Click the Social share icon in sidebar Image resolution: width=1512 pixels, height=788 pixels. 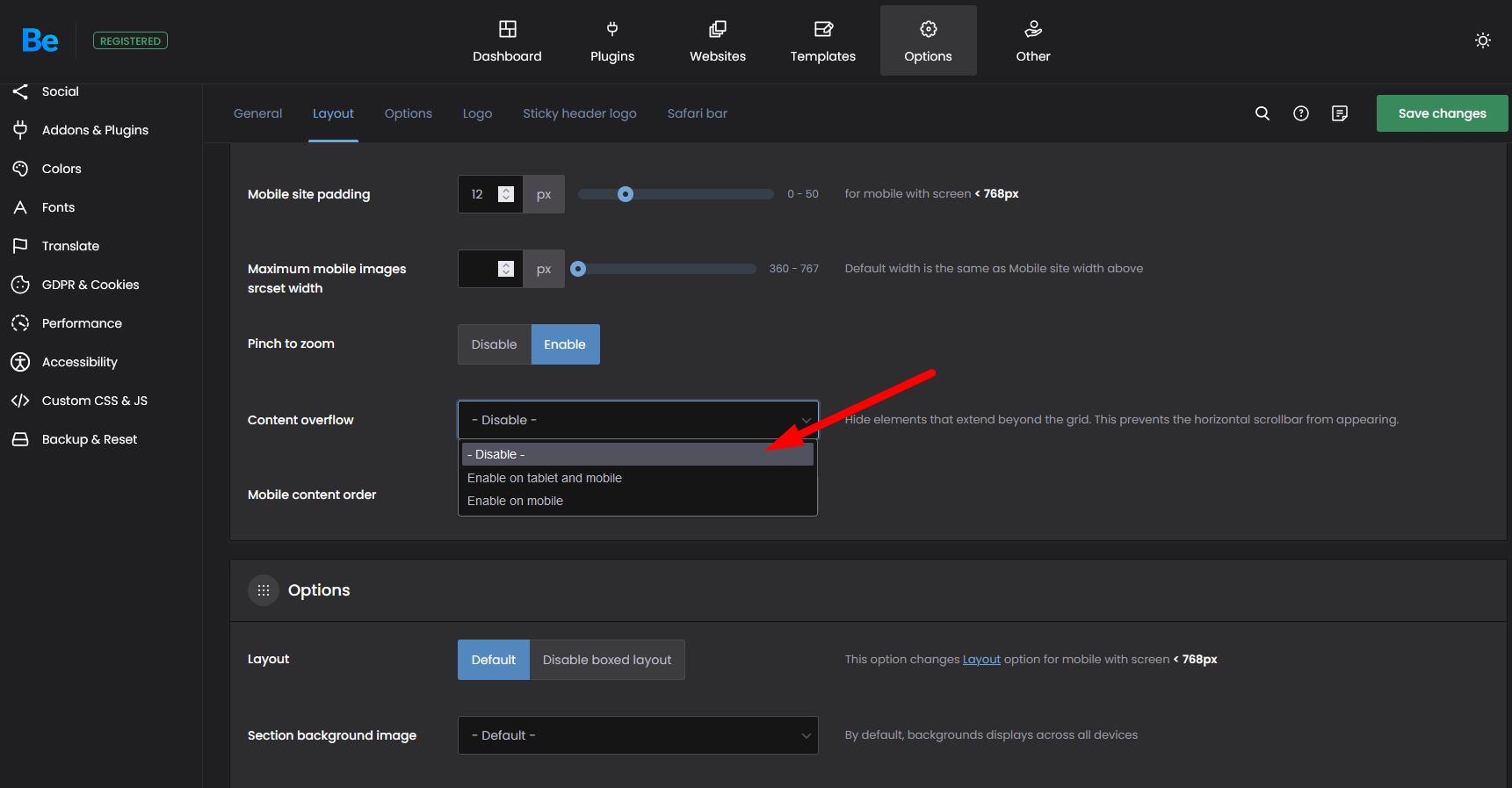click(x=20, y=91)
